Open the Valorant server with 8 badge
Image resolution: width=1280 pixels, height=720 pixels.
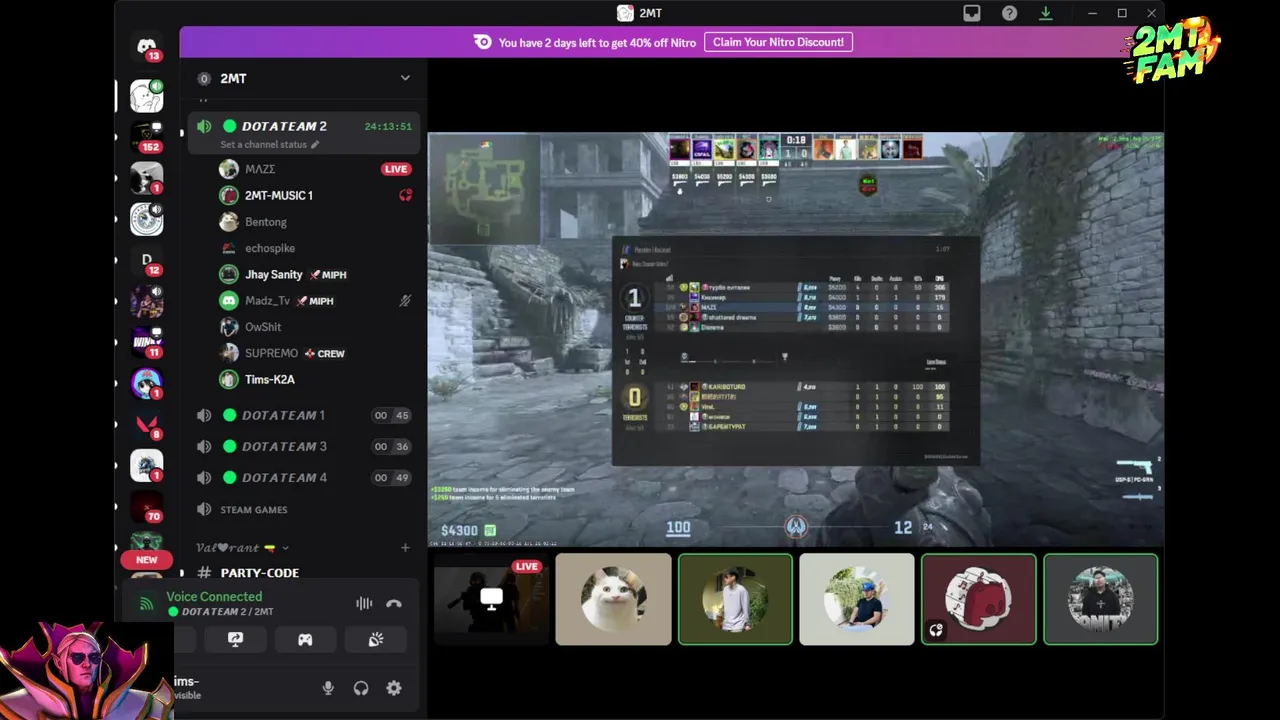click(147, 424)
